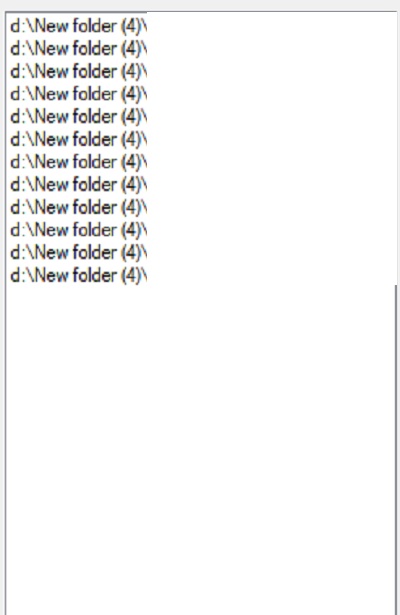Click the empty area below the list entries

pos(200,451)
